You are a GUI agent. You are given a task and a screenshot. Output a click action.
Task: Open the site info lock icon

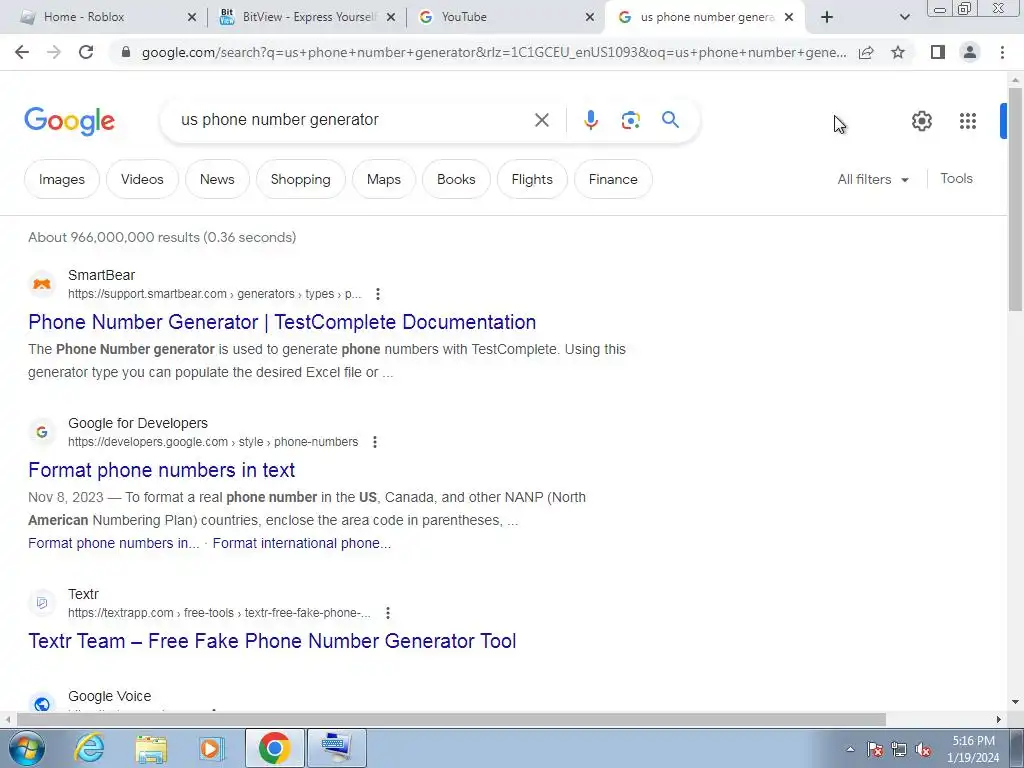point(126,52)
